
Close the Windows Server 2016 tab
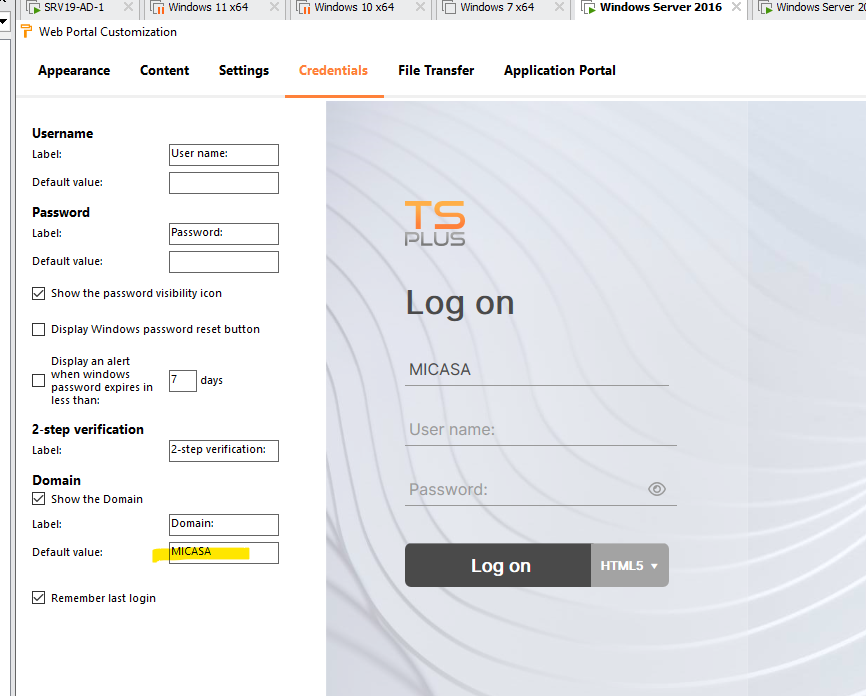coord(737,7)
